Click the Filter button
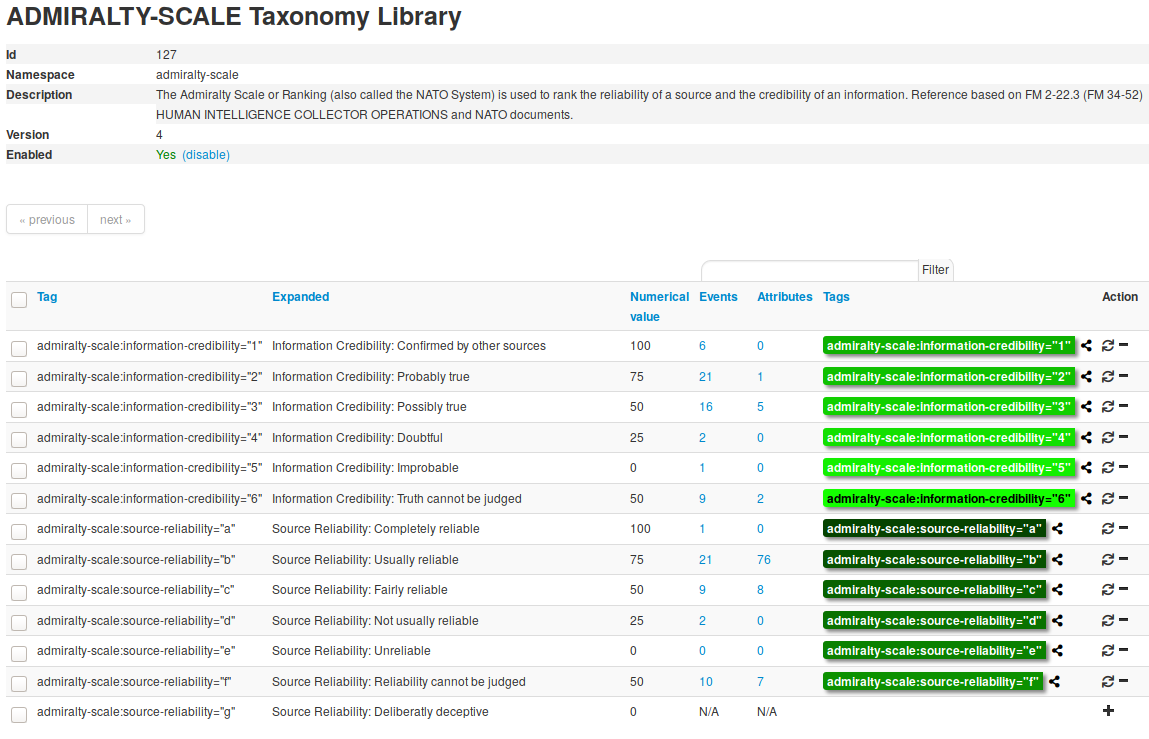 pos(936,270)
